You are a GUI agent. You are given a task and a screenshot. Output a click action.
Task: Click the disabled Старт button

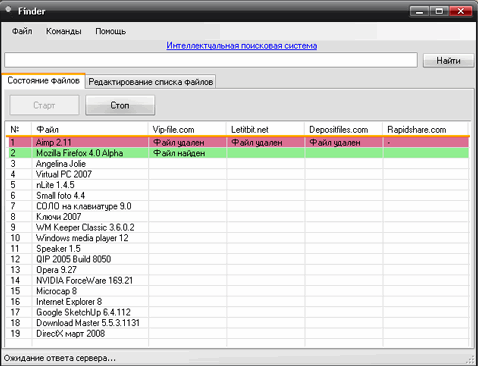tap(44, 105)
